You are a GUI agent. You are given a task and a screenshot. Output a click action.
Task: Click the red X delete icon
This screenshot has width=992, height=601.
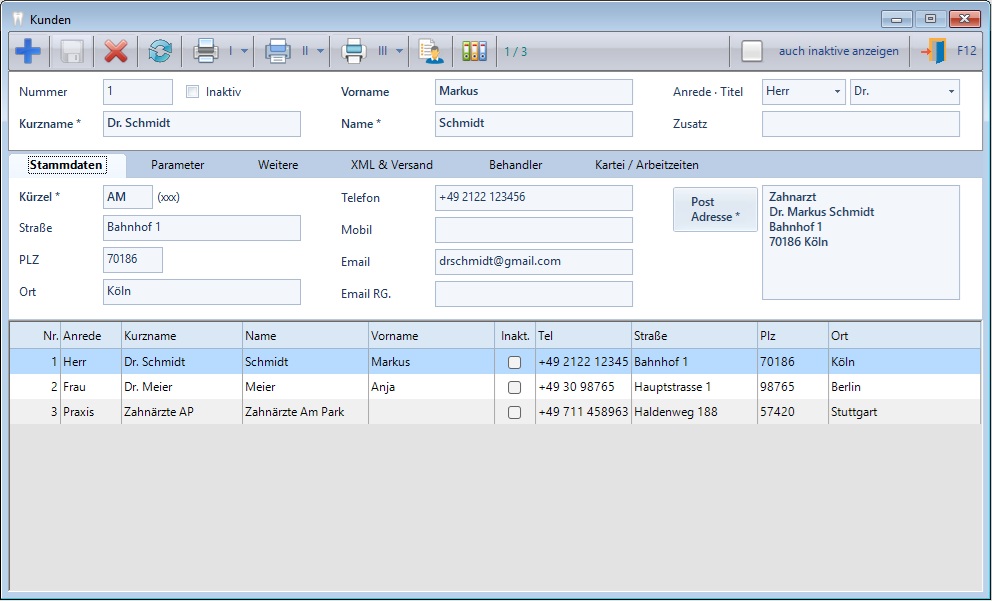(116, 51)
